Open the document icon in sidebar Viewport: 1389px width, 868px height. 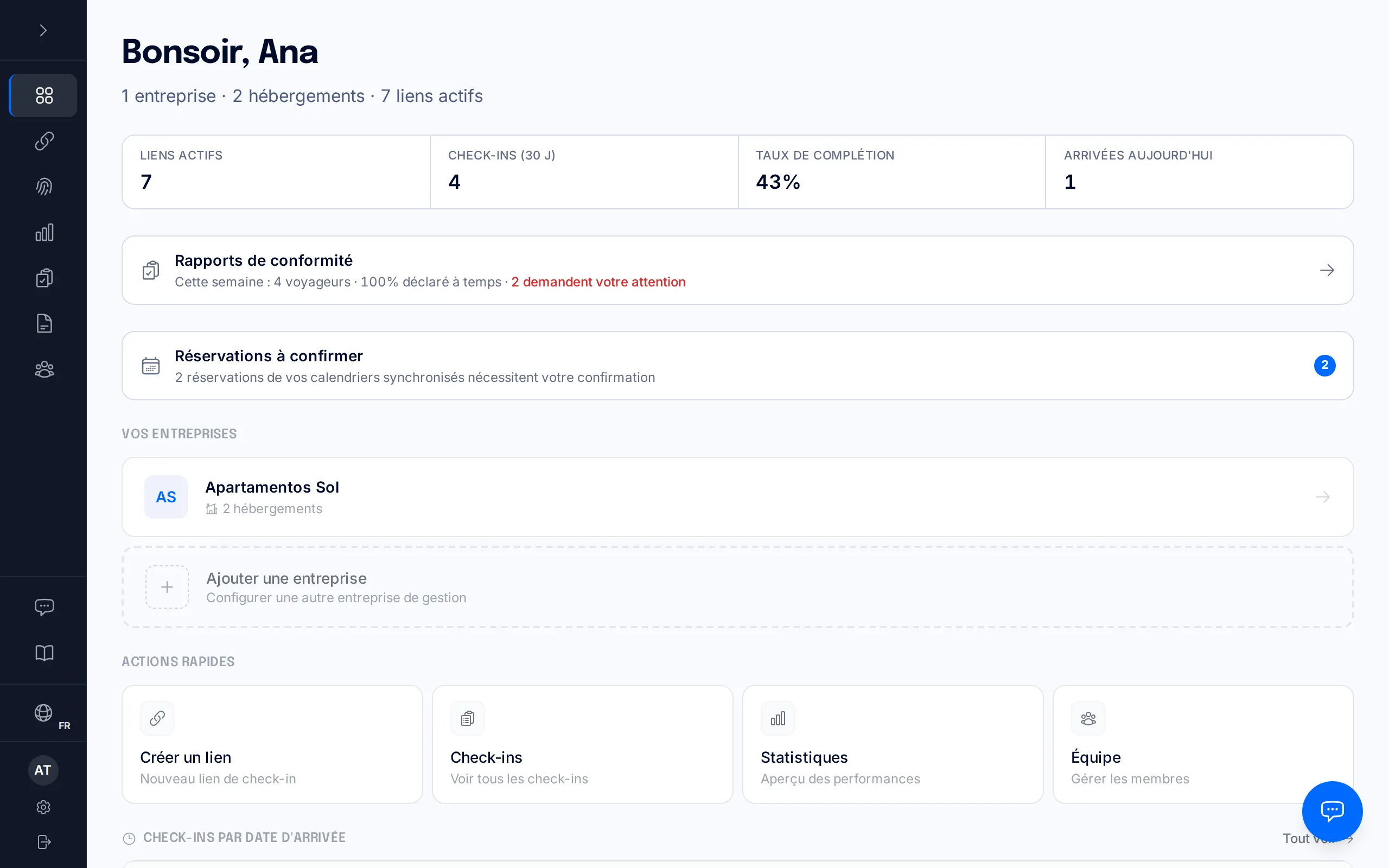click(43, 324)
